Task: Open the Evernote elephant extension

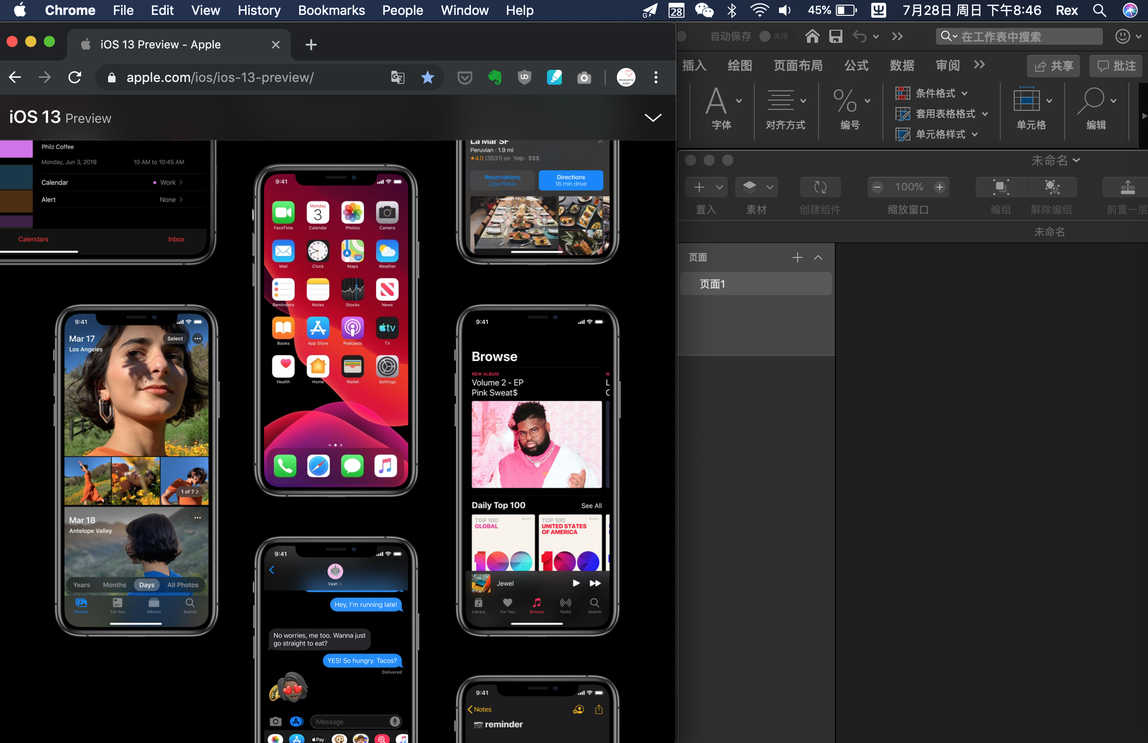Action: (x=495, y=77)
